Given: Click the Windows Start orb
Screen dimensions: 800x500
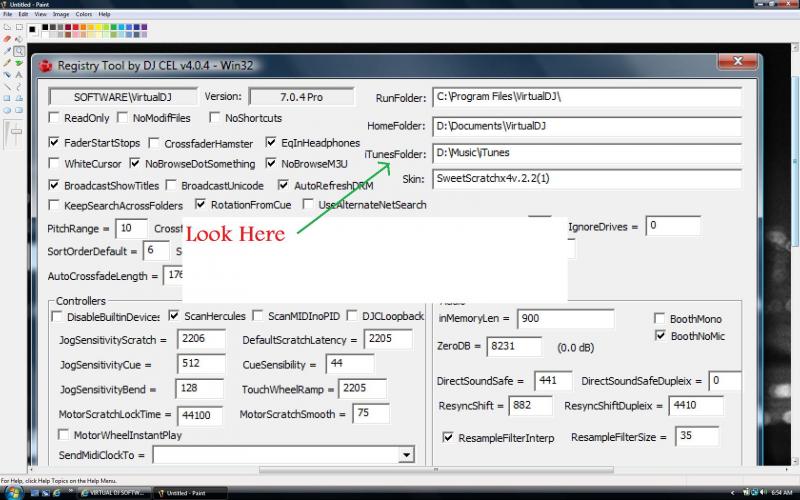Looking at the screenshot, I should click(14, 493).
